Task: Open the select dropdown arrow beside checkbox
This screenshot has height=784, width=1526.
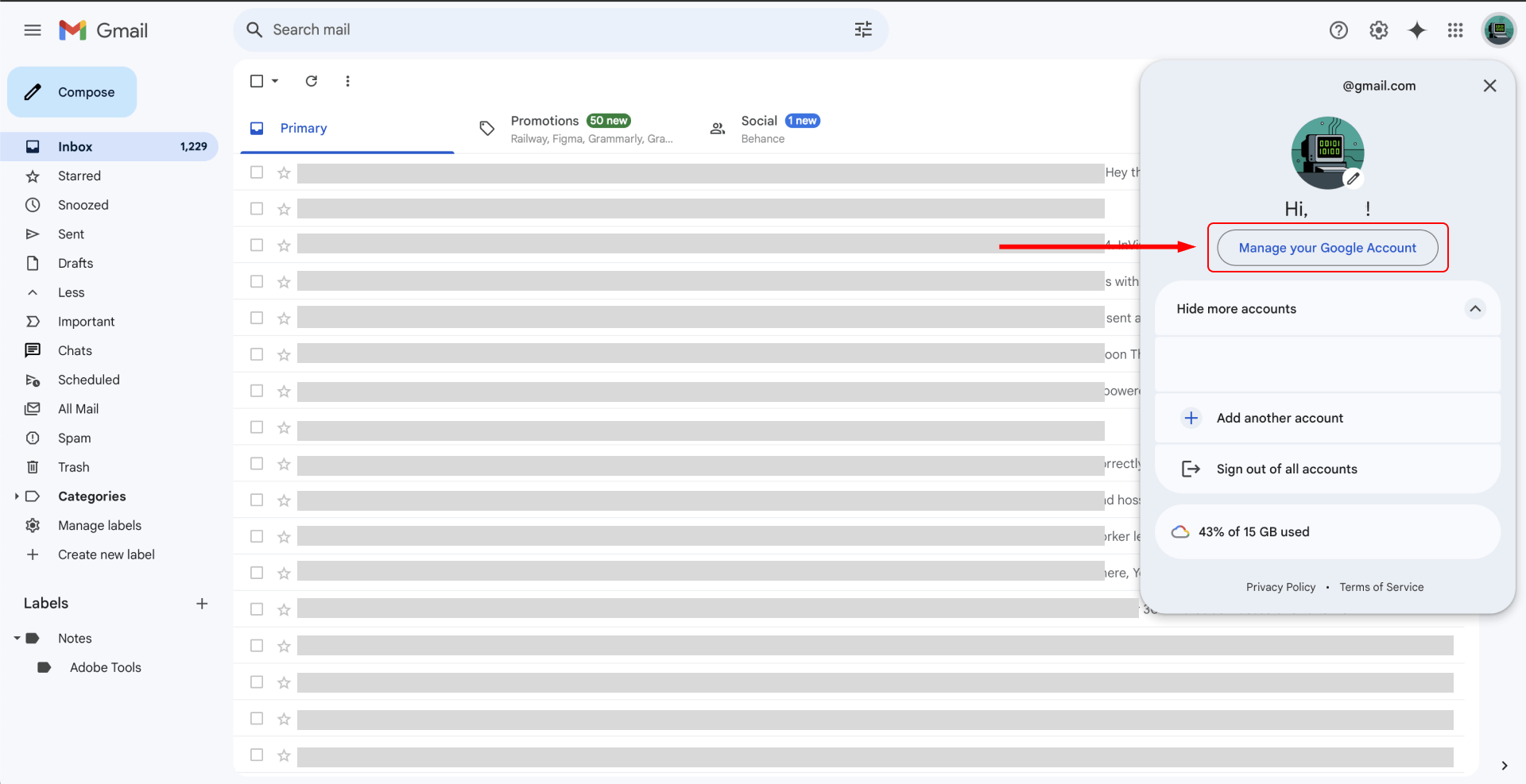Action: pos(275,81)
